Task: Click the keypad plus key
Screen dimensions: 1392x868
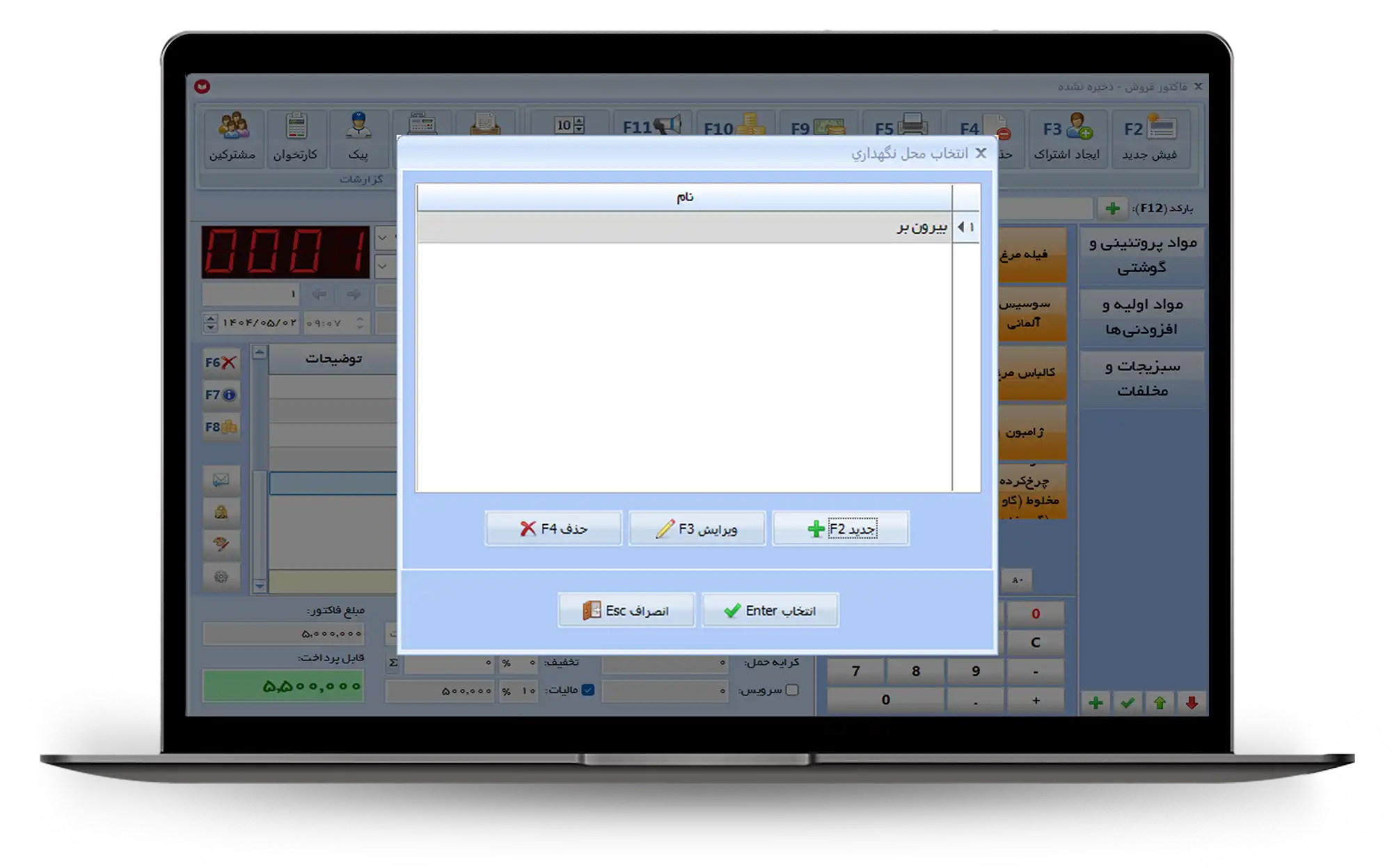Action: (x=1036, y=701)
